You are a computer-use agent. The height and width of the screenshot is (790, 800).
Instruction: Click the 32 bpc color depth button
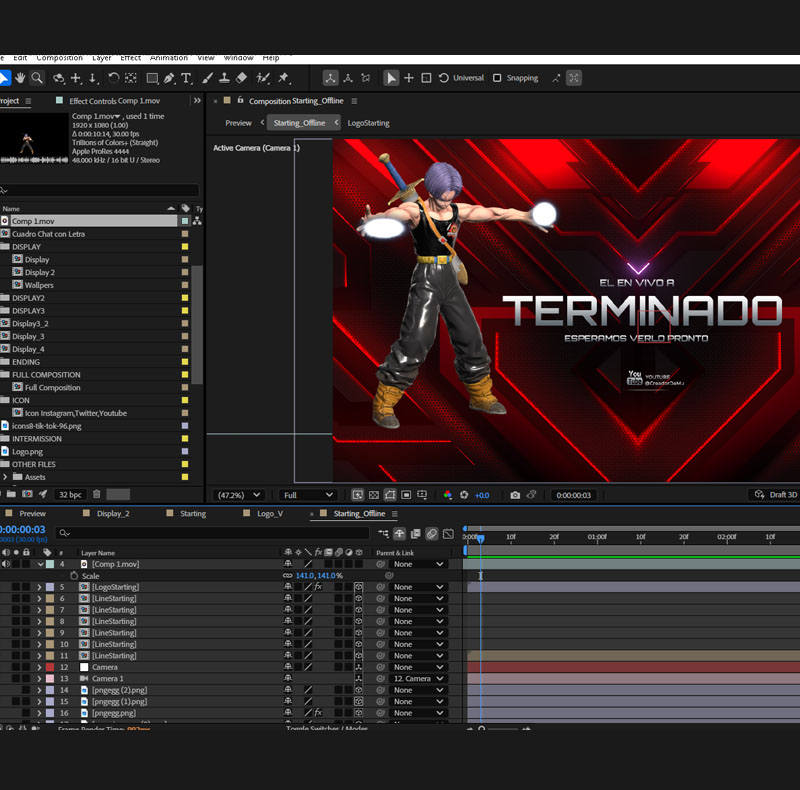(70, 495)
